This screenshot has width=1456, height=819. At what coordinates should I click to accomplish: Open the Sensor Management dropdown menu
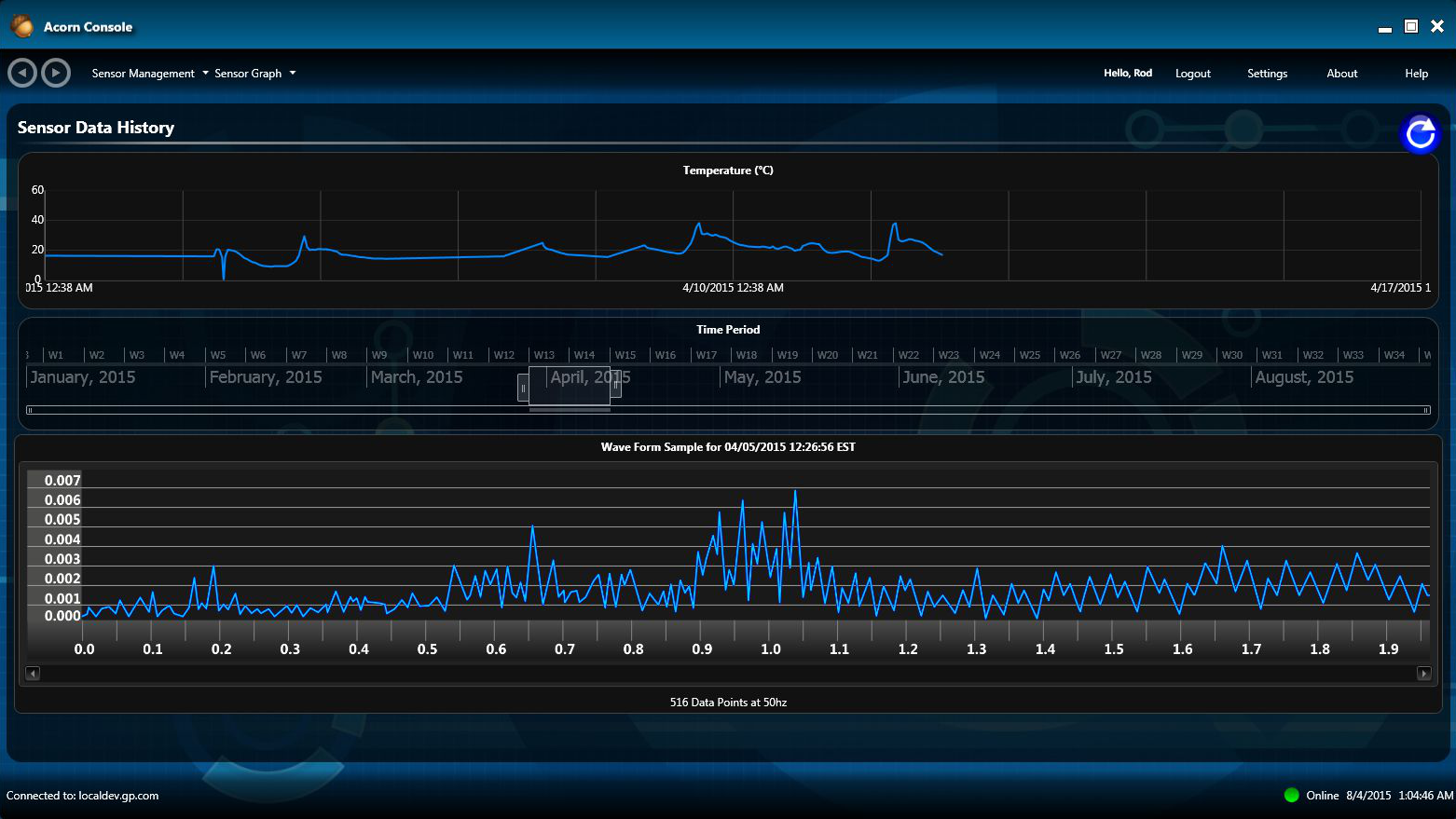149,74
